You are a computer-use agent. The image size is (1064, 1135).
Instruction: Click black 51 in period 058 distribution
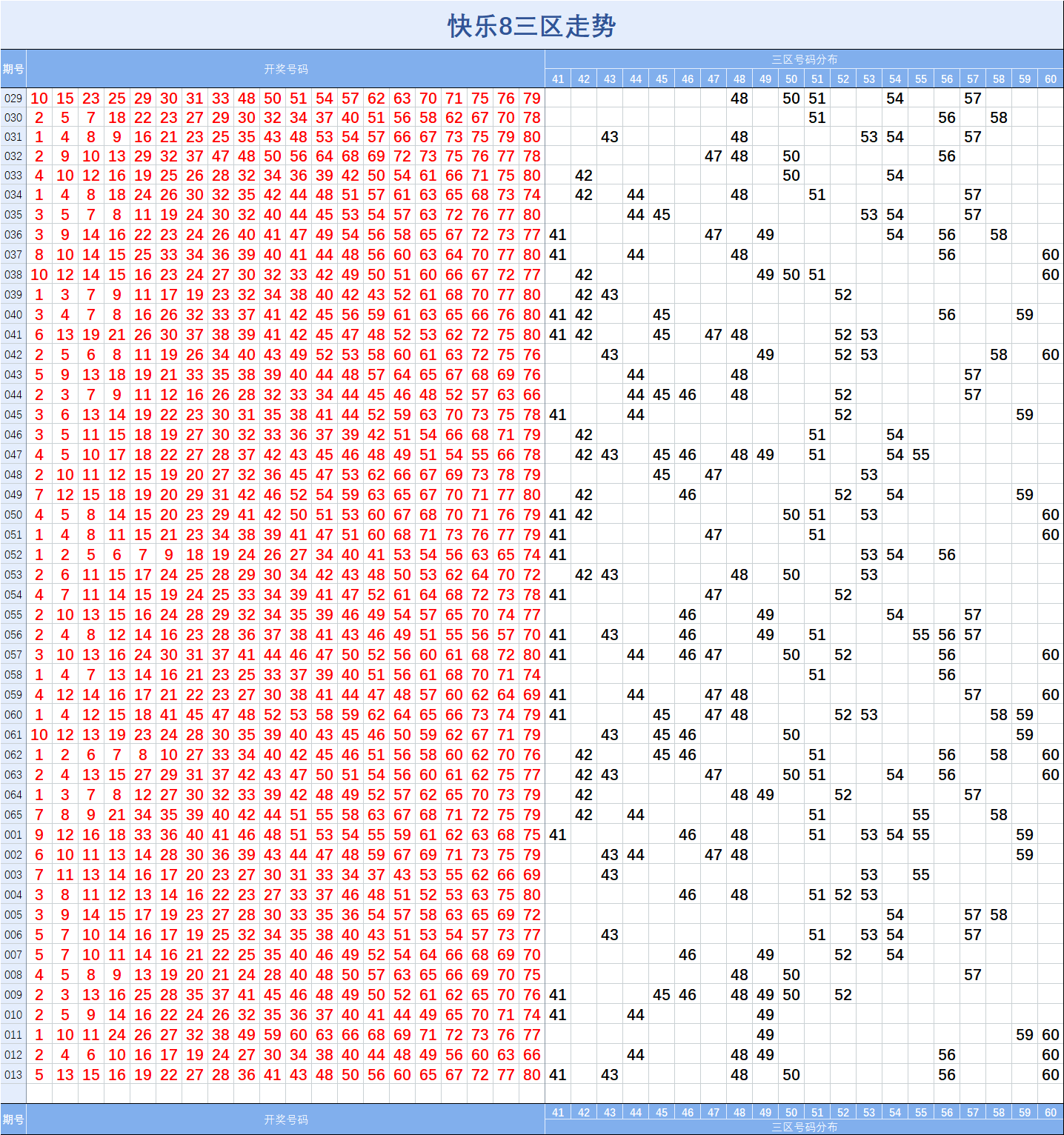pyautogui.click(x=817, y=675)
